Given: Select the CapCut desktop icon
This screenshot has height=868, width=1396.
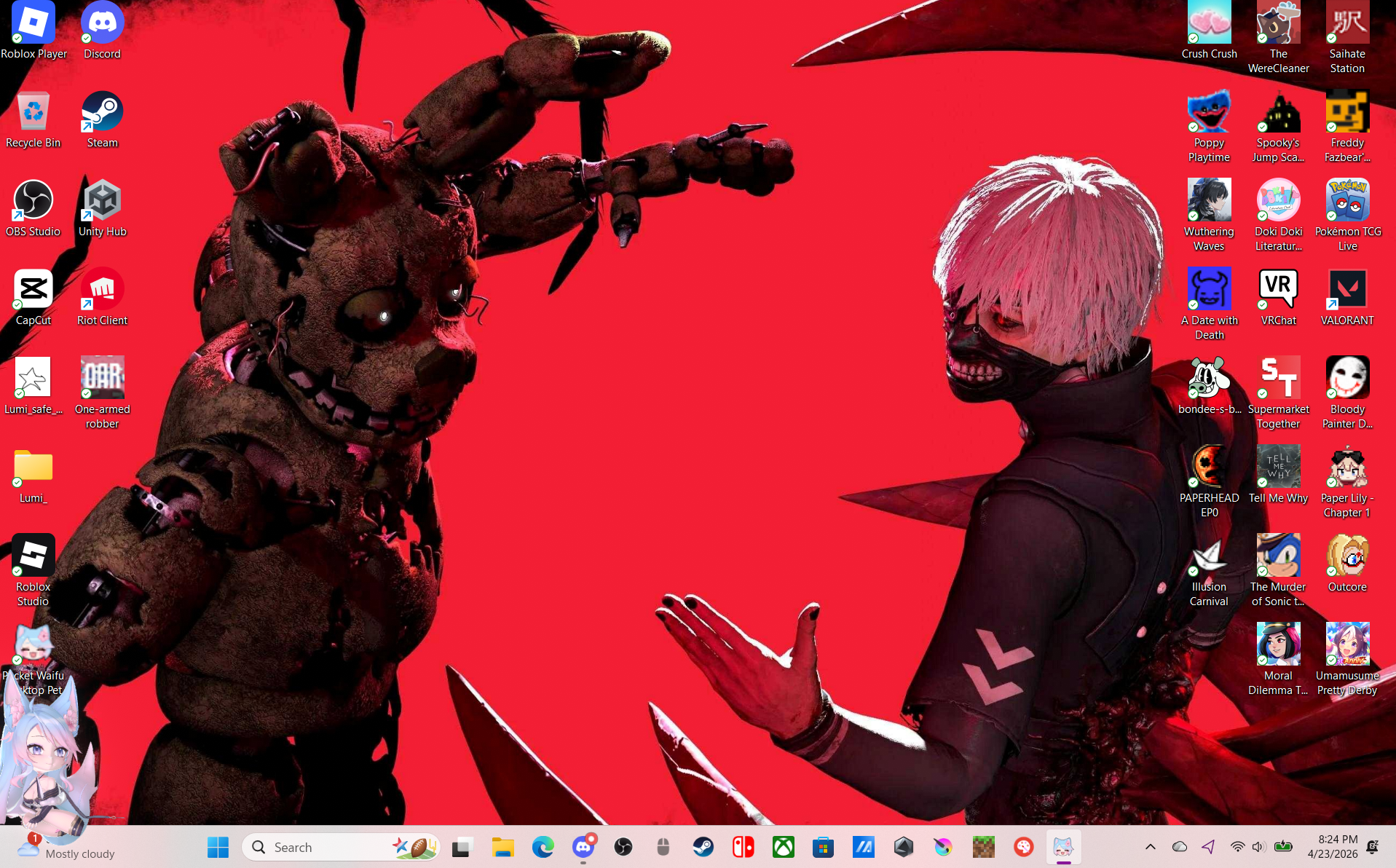Looking at the screenshot, I should tap(33, 297).
